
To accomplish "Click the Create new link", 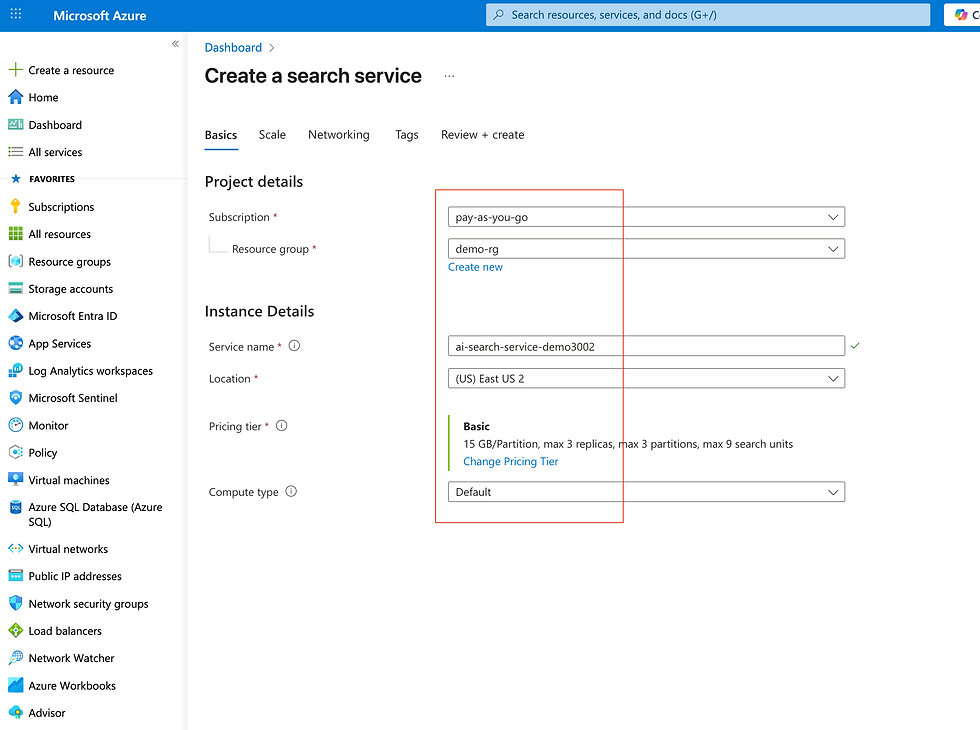I will [x=475, y=267].
